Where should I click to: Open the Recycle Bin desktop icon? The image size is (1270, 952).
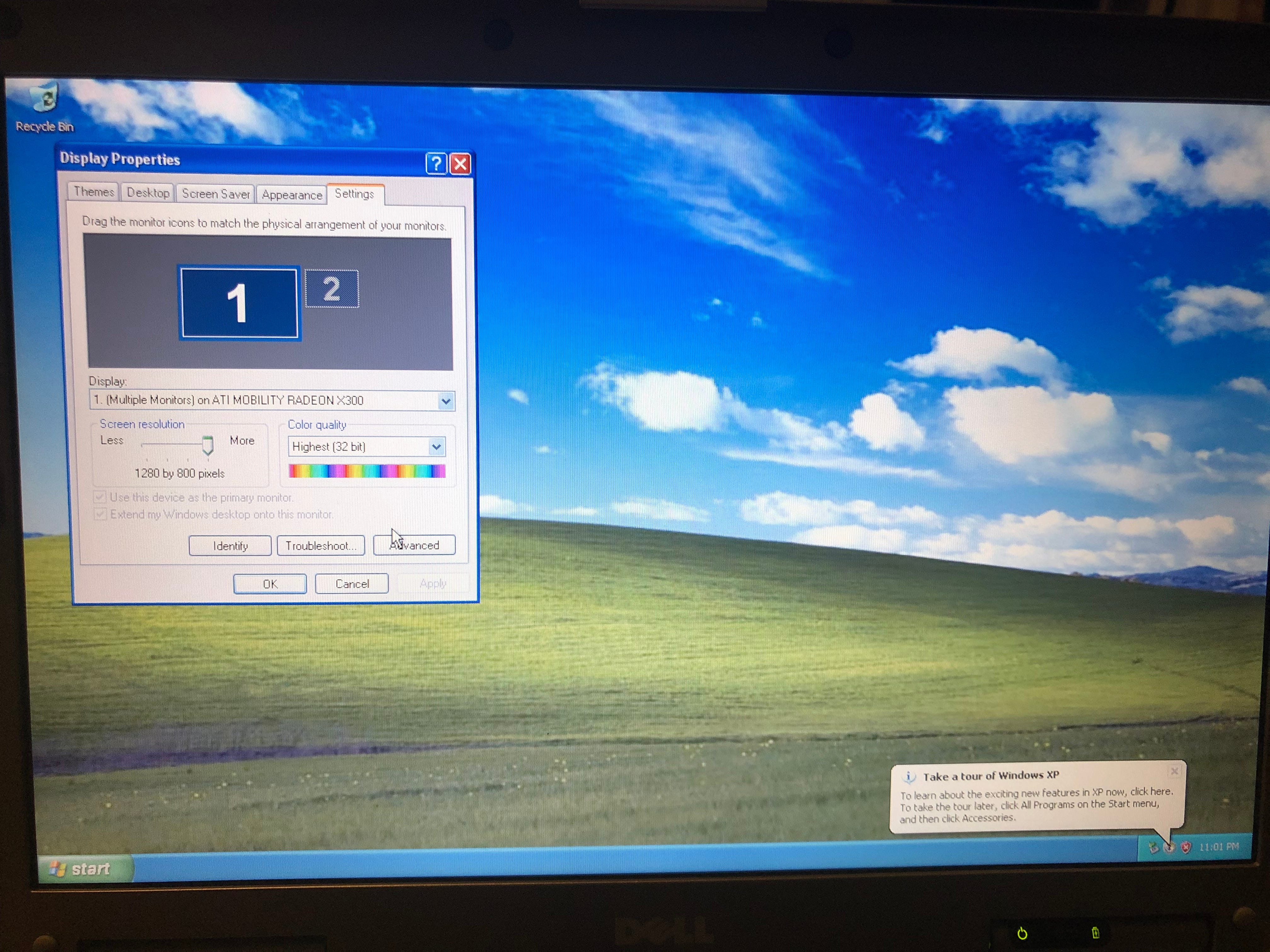click(45, 107)
